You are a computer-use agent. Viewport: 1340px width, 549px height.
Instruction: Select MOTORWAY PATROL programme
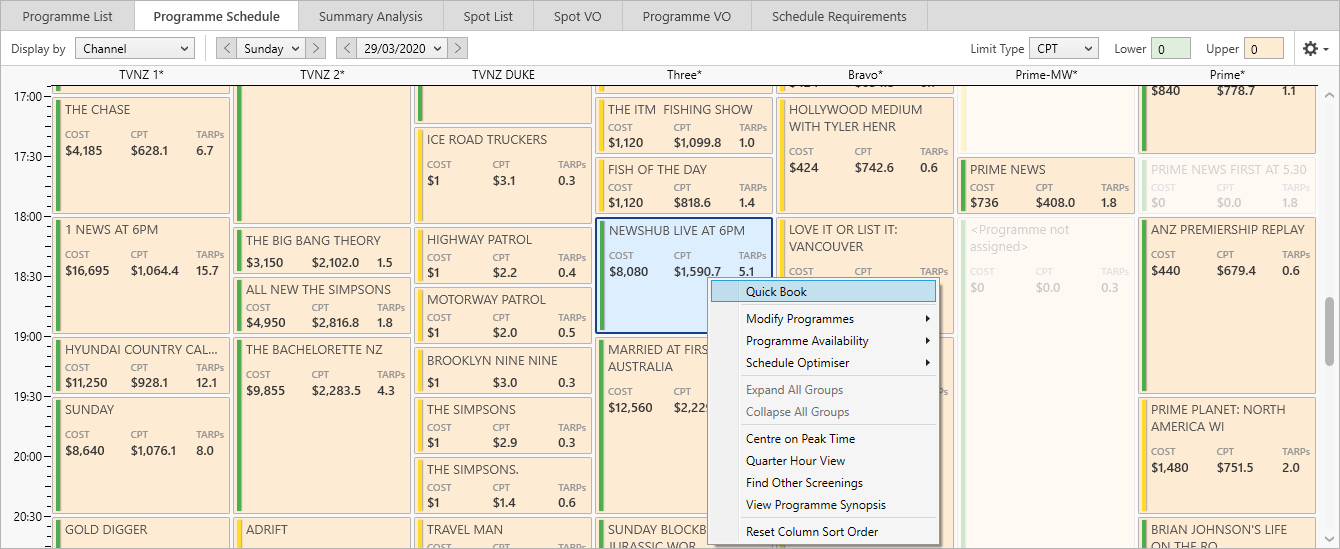tap(503, 315)
